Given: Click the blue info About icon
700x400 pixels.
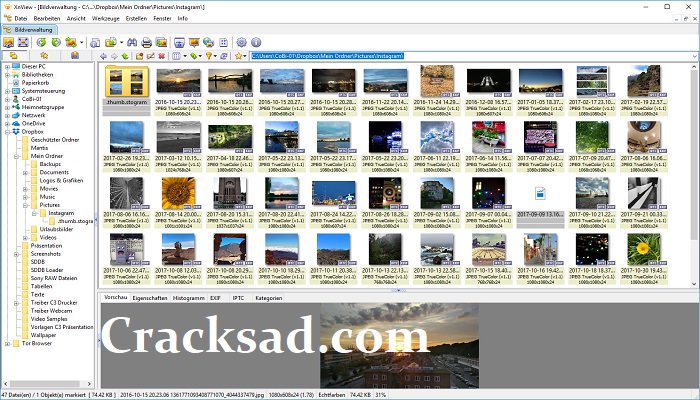Looking at the screenshot, I should [256, 42].
